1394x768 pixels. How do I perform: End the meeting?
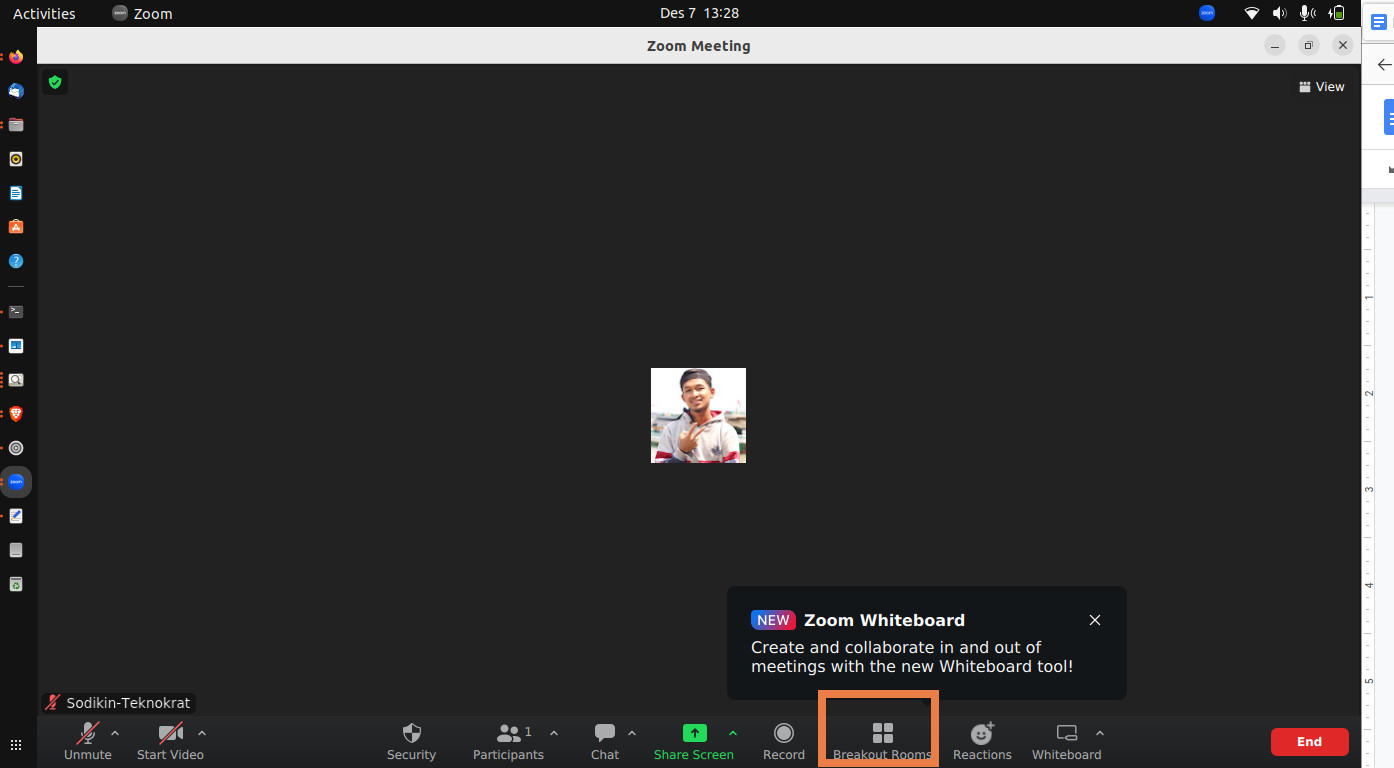[x=1309, y=741]
